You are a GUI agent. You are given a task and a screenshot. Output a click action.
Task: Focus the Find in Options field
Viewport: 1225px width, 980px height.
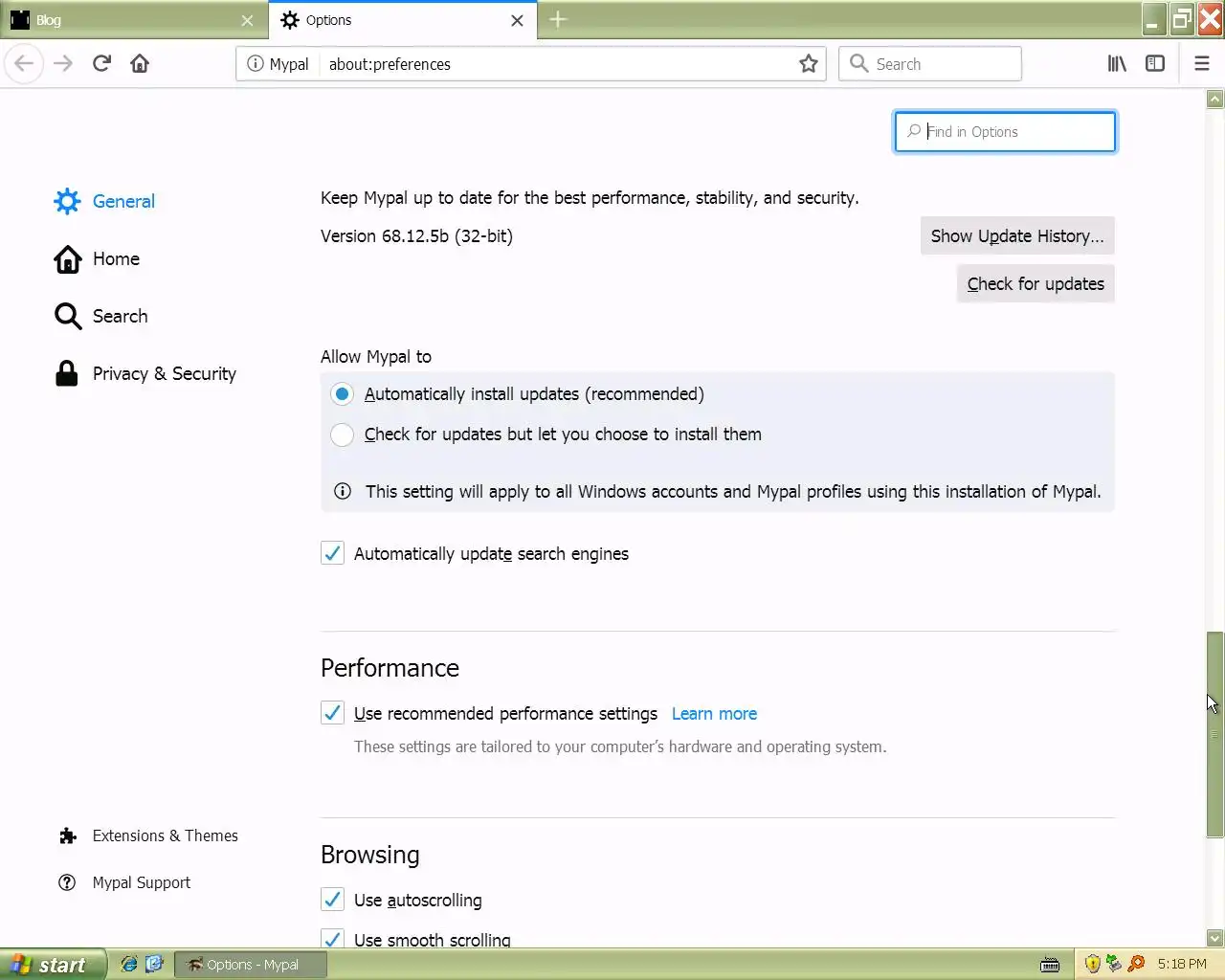click(x=1005, y=132)
